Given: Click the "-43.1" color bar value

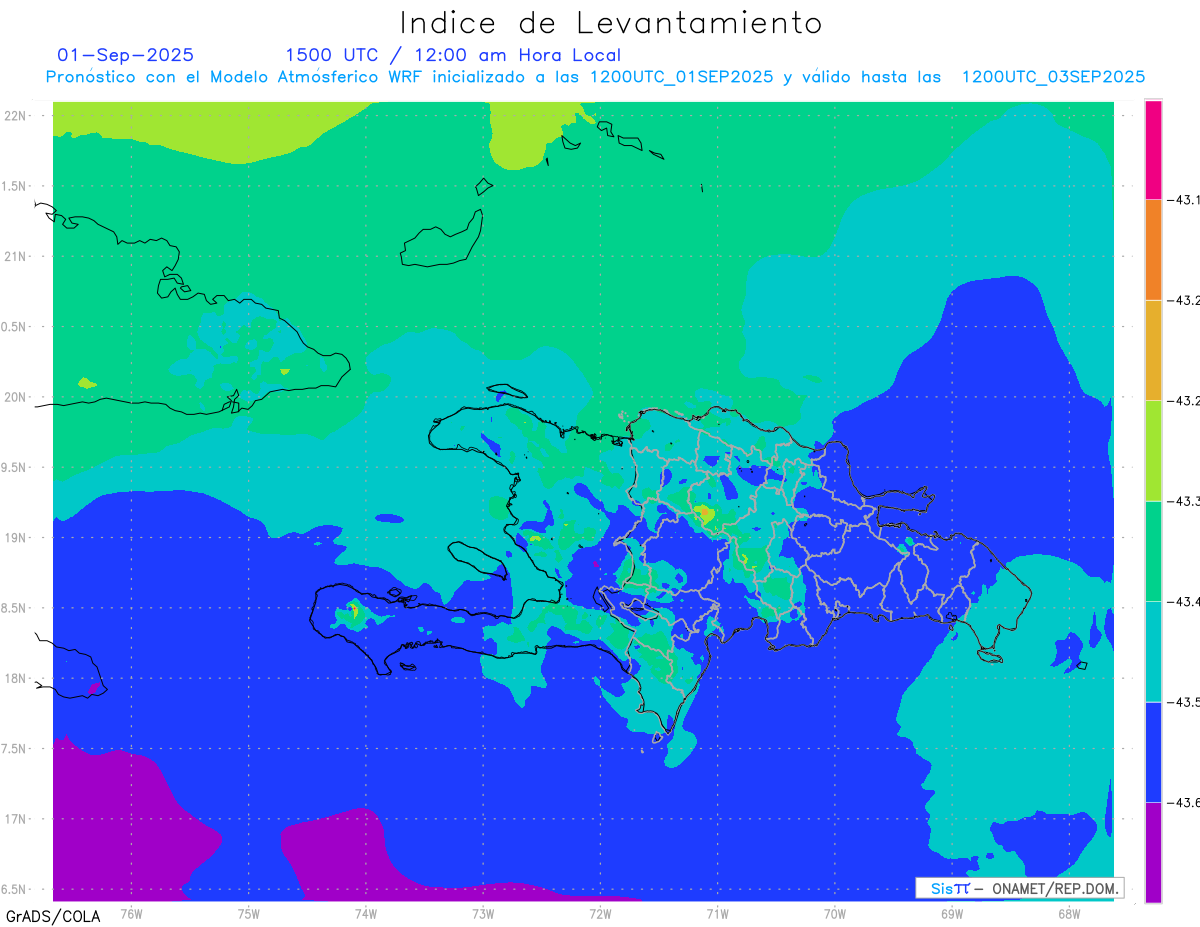Looking at the screenshot, I should point(1186,200).
